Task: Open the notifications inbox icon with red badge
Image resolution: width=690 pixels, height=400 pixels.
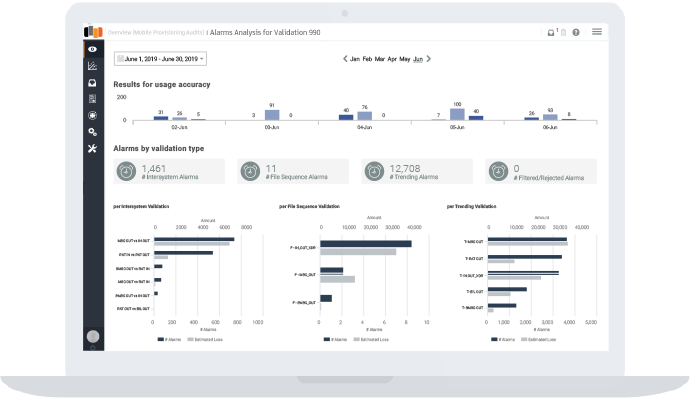Action: point(551,33)
